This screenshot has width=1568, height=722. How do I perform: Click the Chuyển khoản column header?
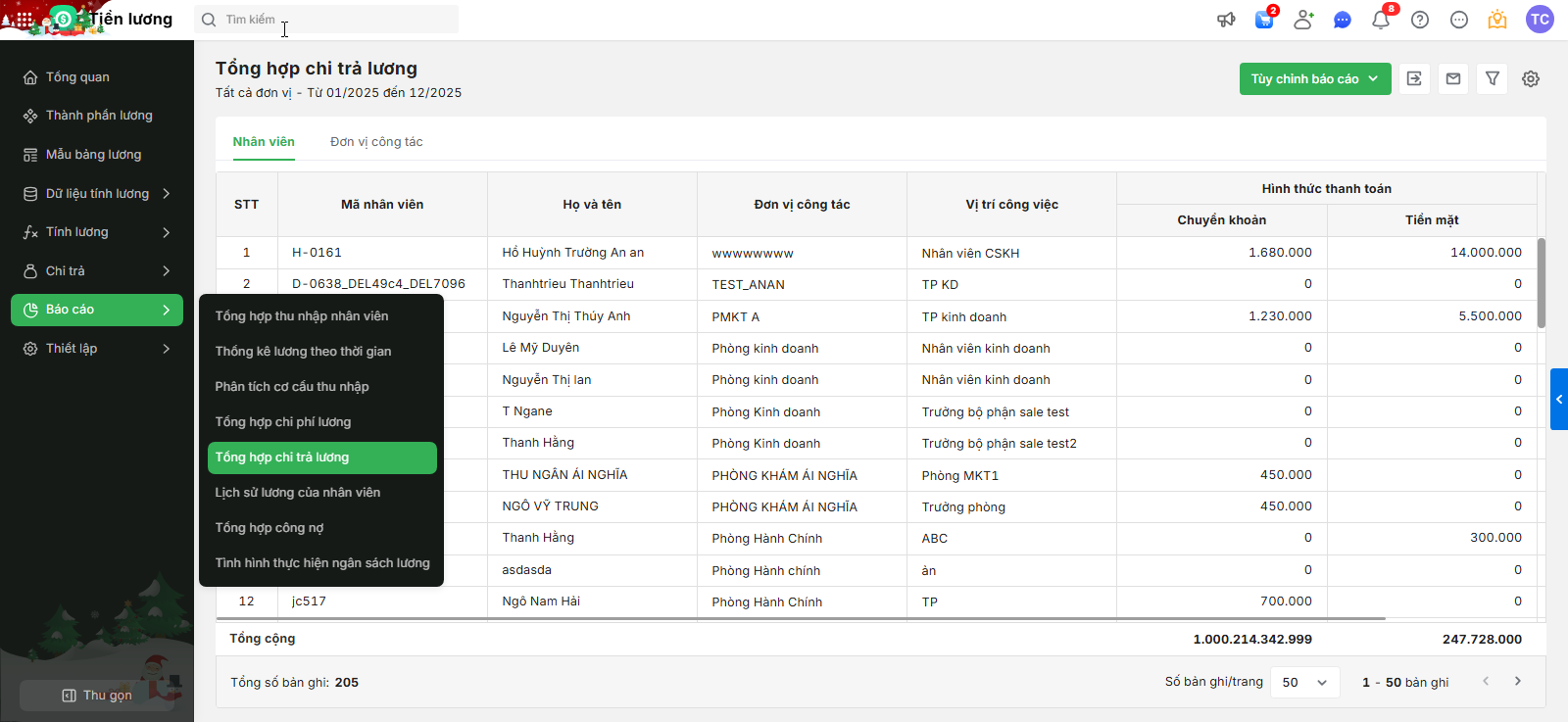(1222, 220)
